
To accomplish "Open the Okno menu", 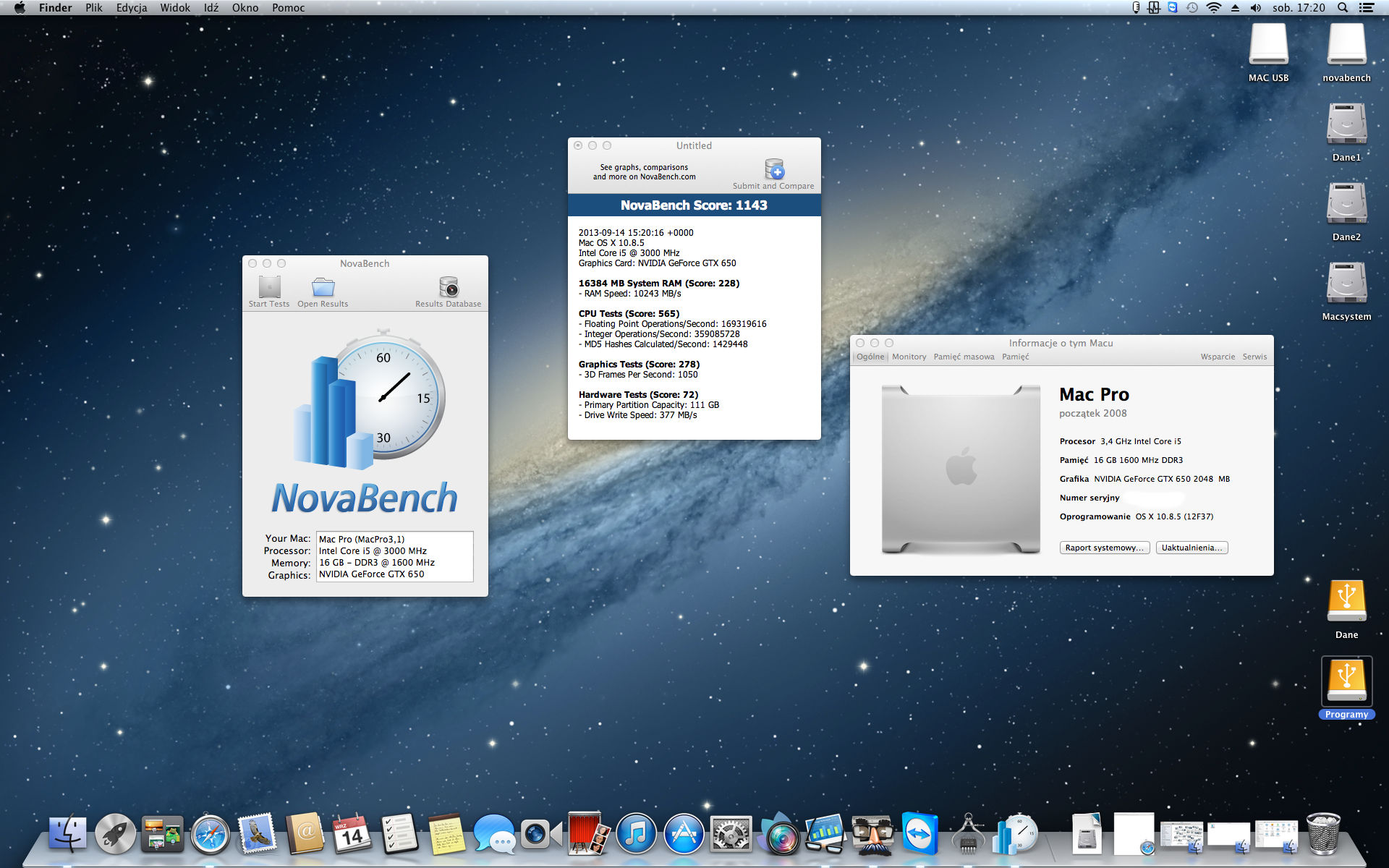I will 245,8.
